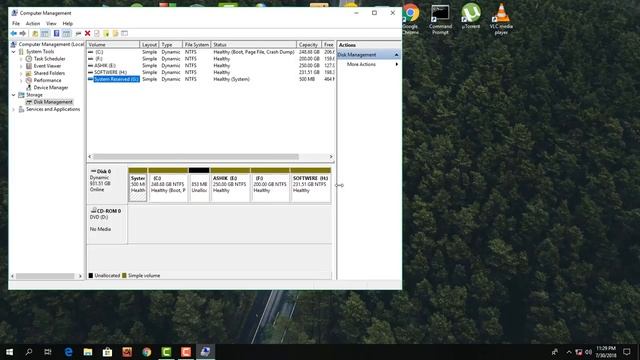Expand the Task Scheduler node arrow
Screen dimensions: 640x360
21,59
